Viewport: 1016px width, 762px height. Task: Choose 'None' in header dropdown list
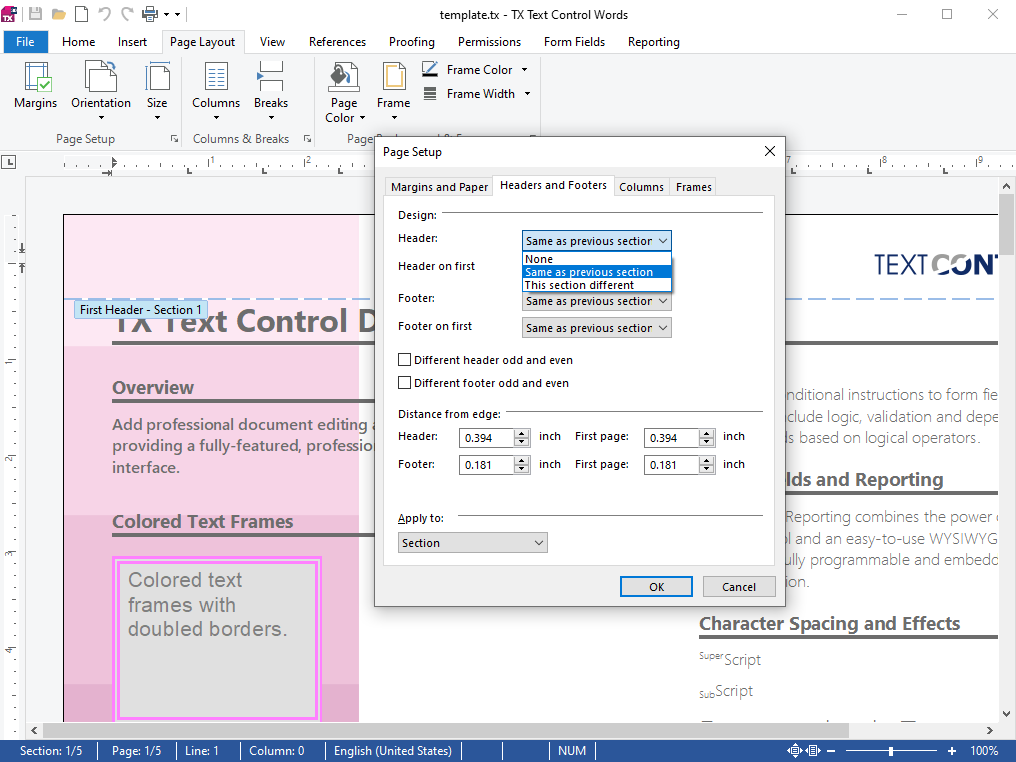point(539,259)
